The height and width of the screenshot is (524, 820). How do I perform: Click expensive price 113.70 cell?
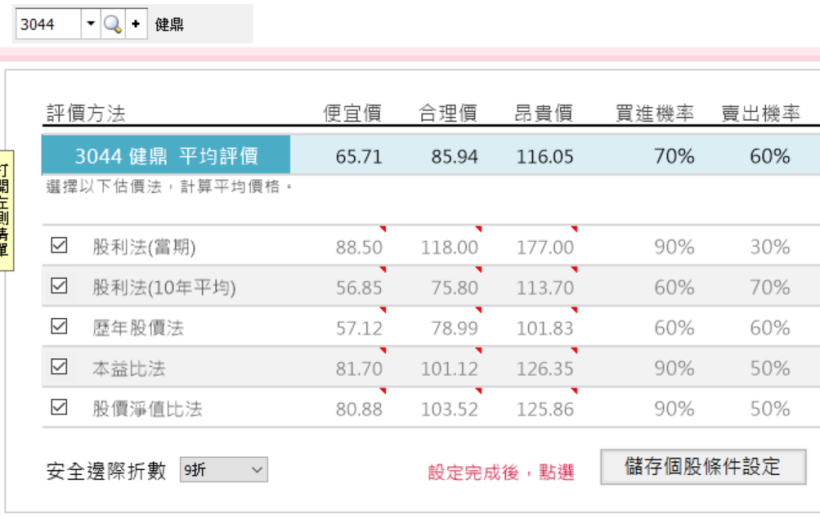click(x=545, y=287)
